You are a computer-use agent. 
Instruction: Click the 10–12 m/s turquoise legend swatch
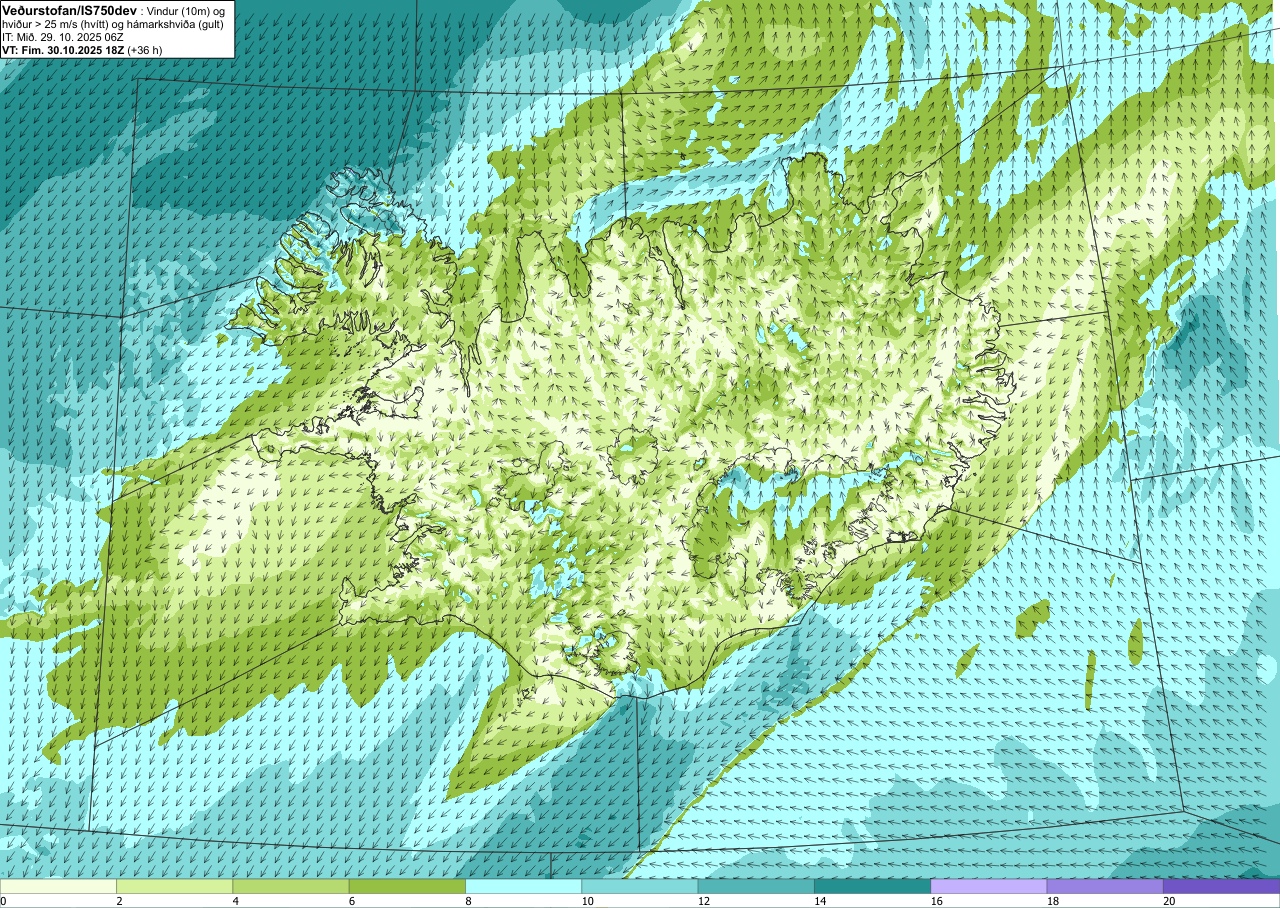(639, 886)
